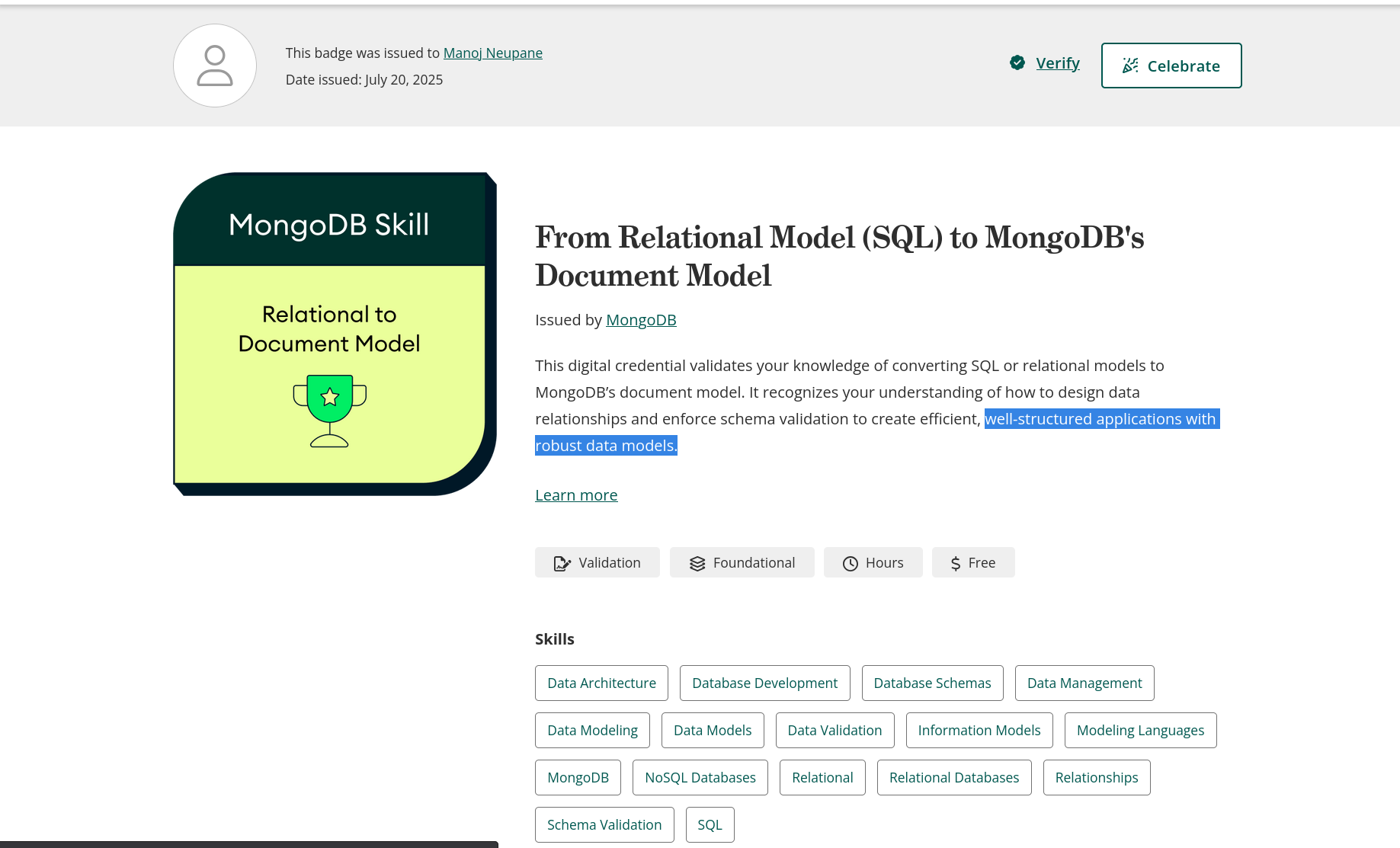Choose the NoSQL Databases skill tag
The width and height of the screenshot is (1400, 848).
[700, 778]
